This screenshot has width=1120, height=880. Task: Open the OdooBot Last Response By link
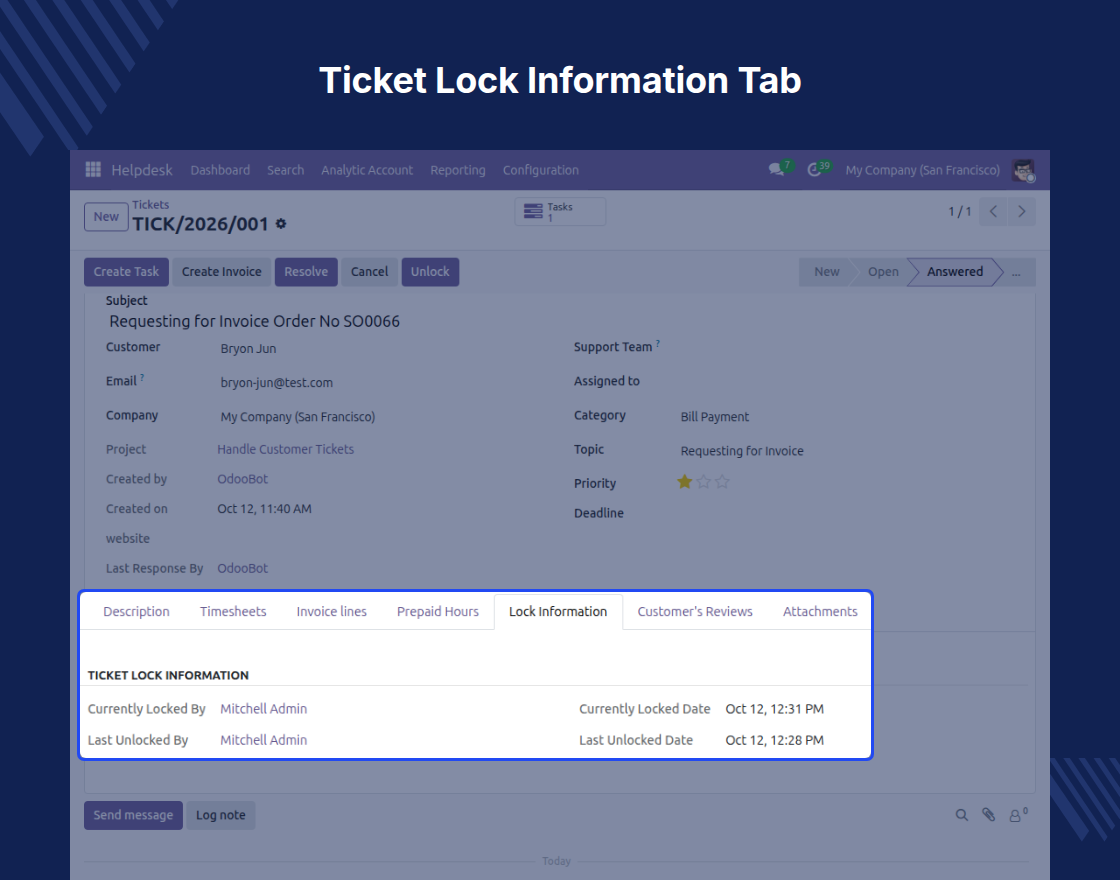(x=243, y=569)
